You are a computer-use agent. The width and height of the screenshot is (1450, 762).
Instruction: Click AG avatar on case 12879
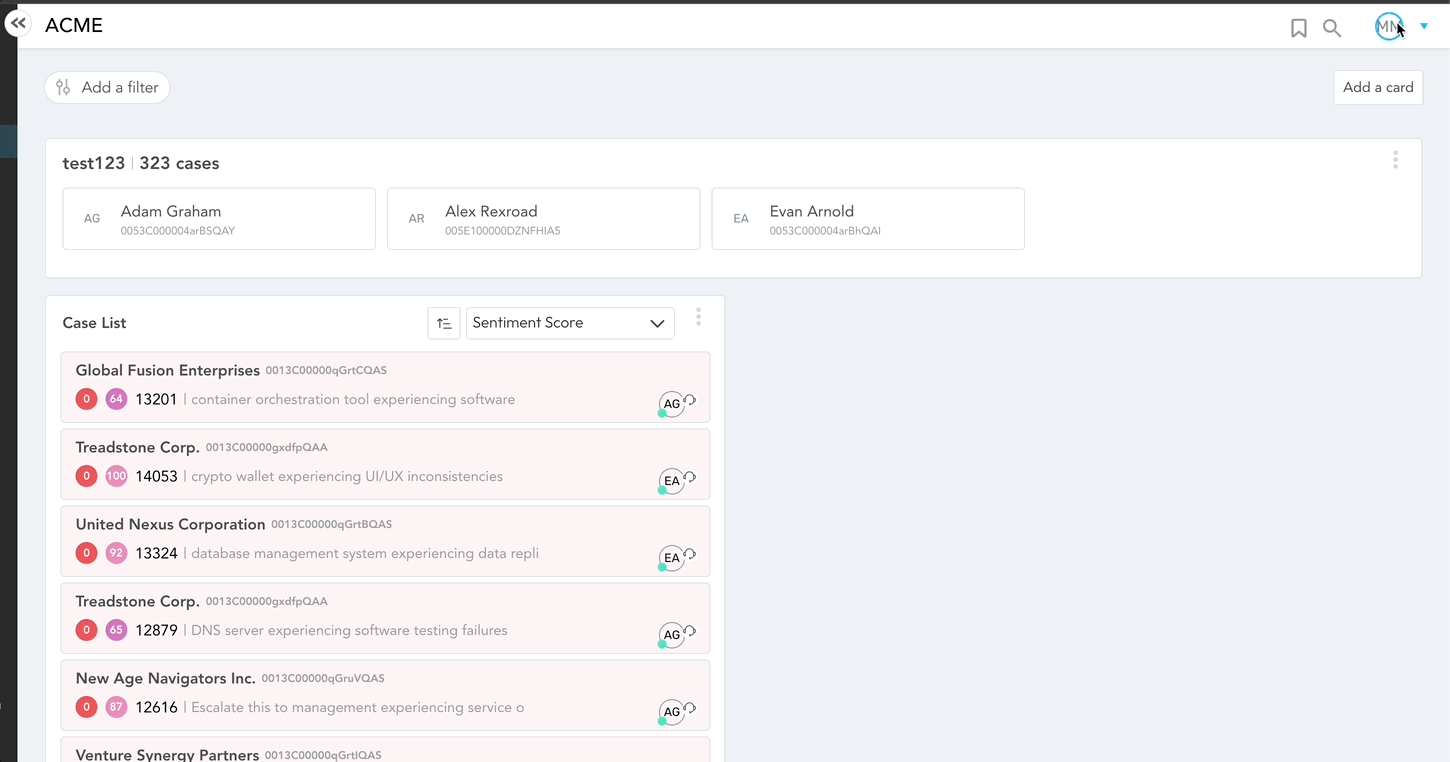point(672,635)
